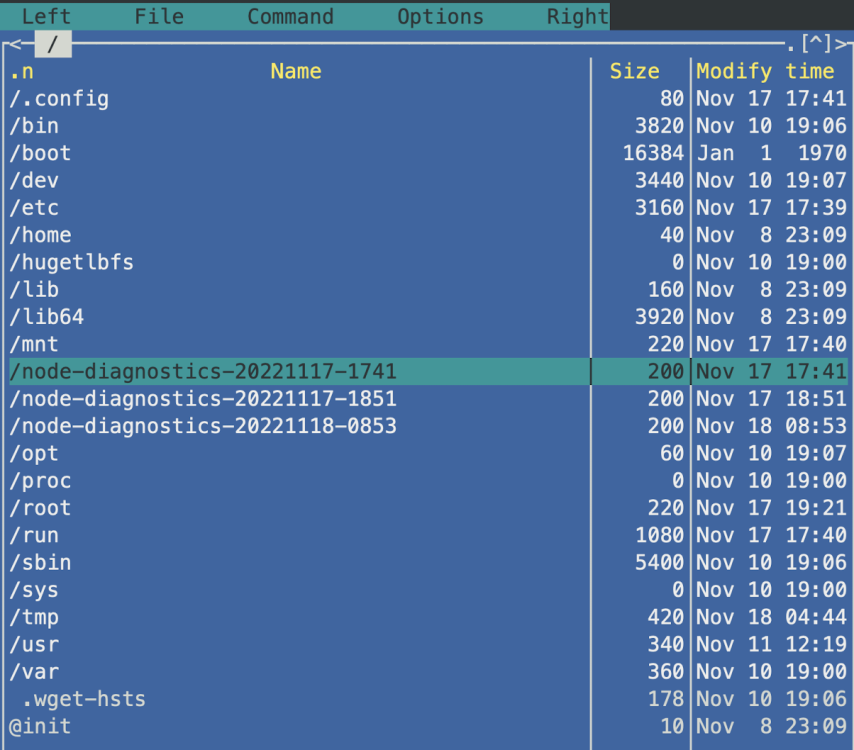The height and width of the screenshot is (750, 854).
Task: Open the Left menu
Action: (46, 17)
